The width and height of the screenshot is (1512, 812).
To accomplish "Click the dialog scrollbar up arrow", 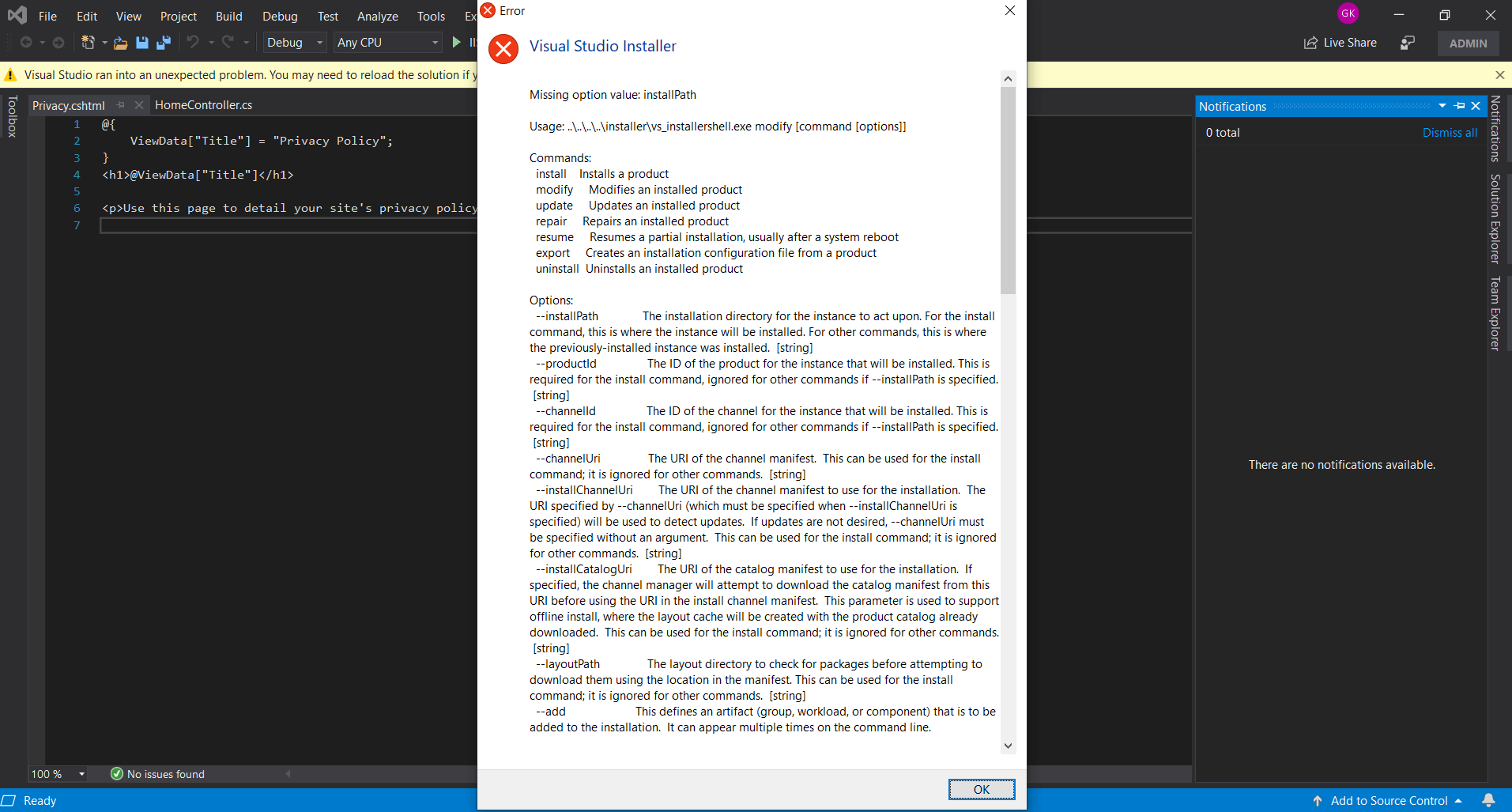I will 1008,78.
